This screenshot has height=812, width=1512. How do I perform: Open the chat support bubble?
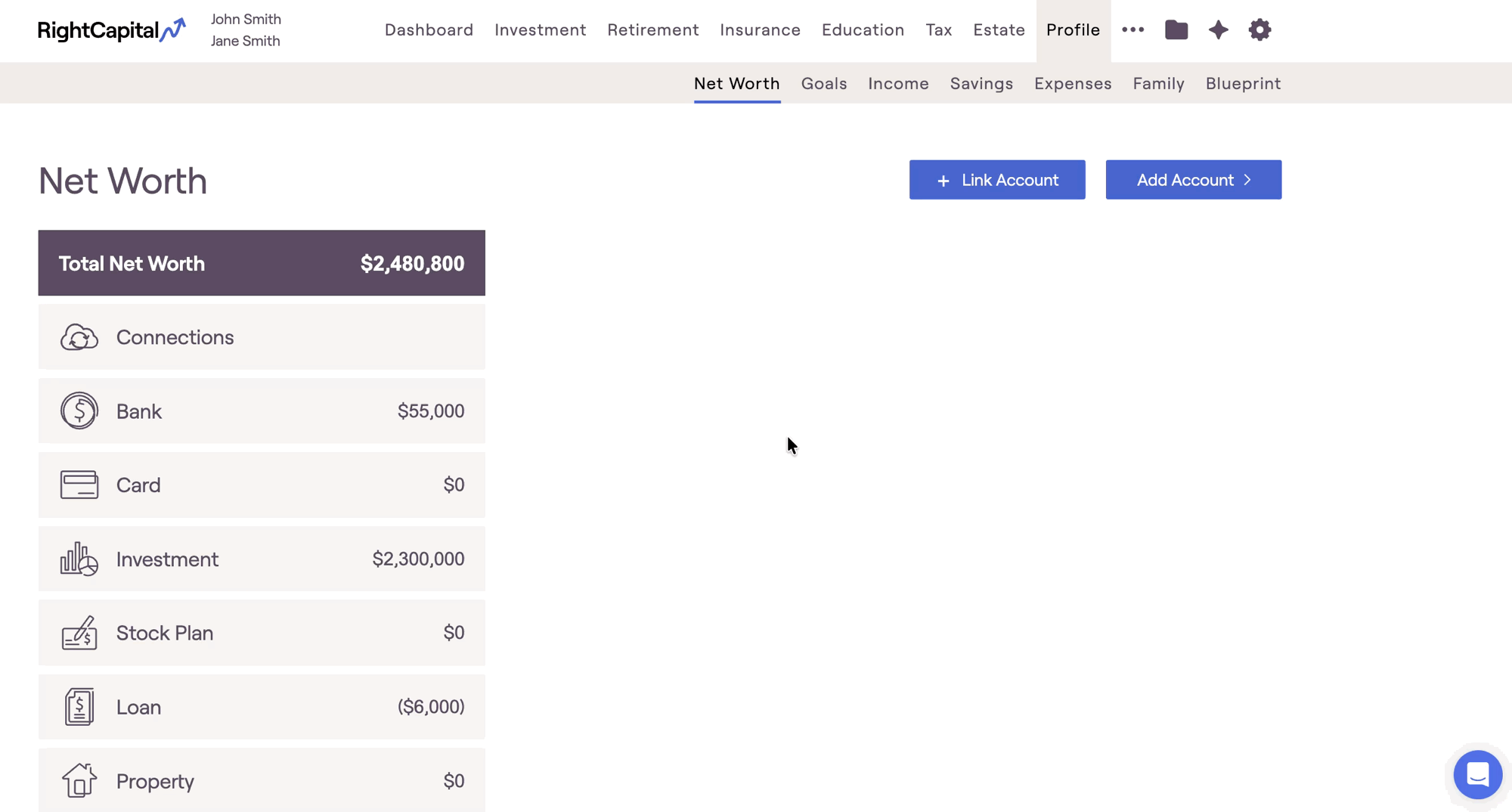point(1477,774)
